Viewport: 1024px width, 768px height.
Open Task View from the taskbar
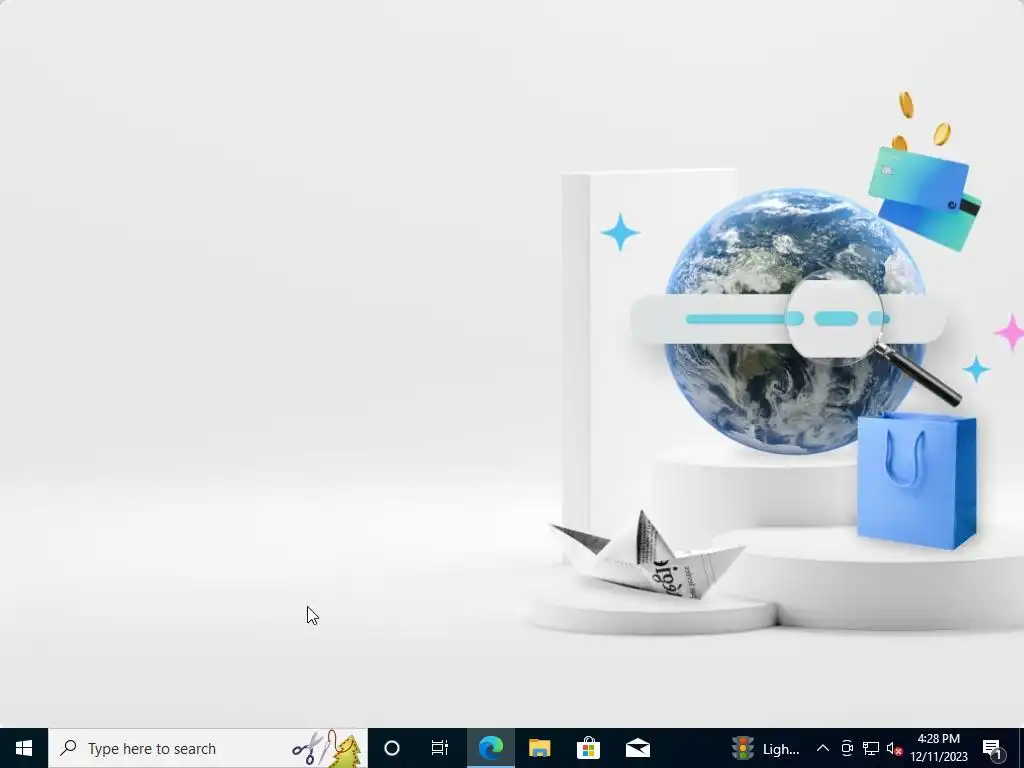click(x=440, y=748)
